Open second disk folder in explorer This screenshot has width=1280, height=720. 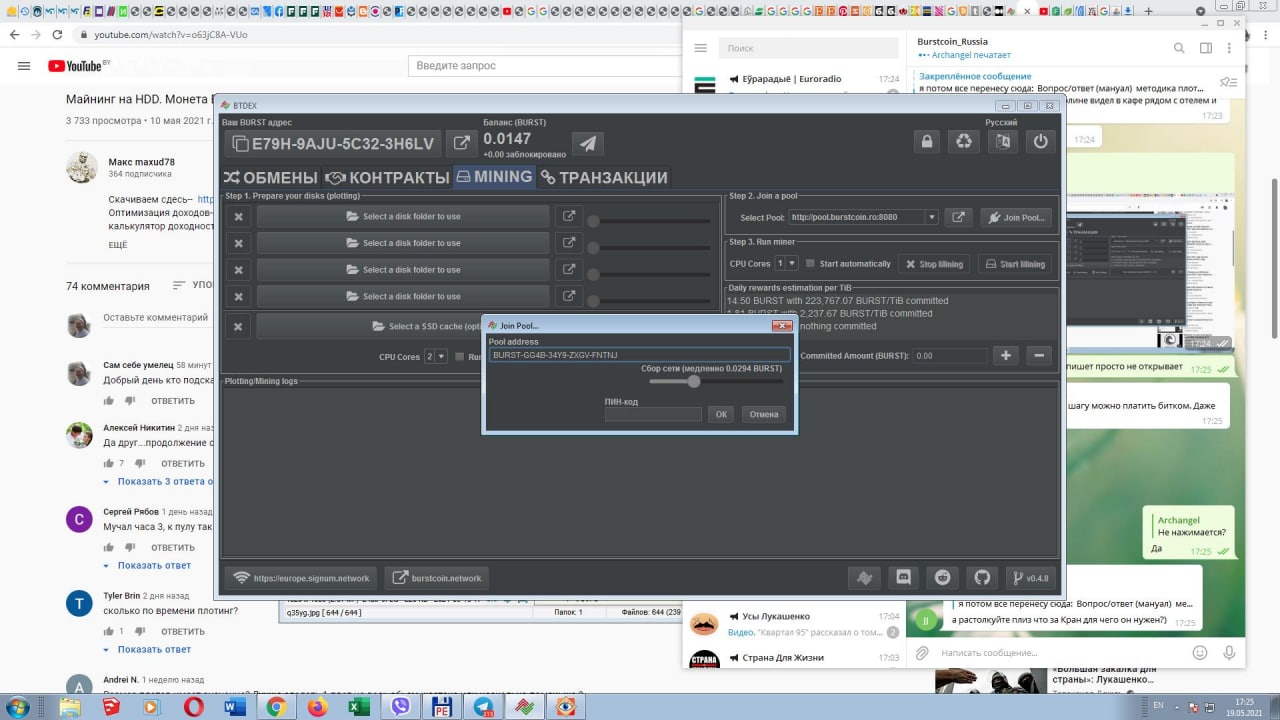click(569, 243)
